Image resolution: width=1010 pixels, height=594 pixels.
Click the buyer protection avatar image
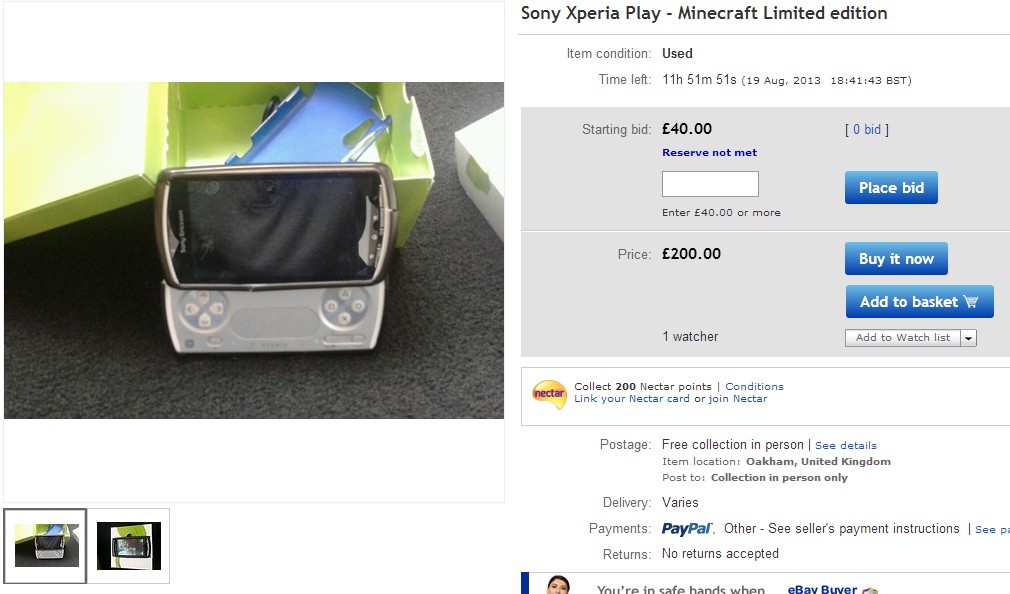[558, 585]
